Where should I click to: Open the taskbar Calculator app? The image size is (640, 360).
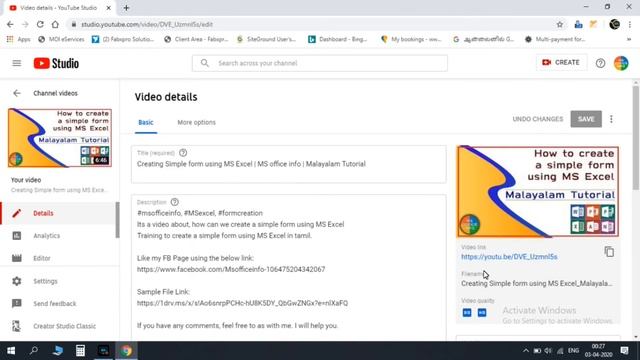tap(80, 351)
